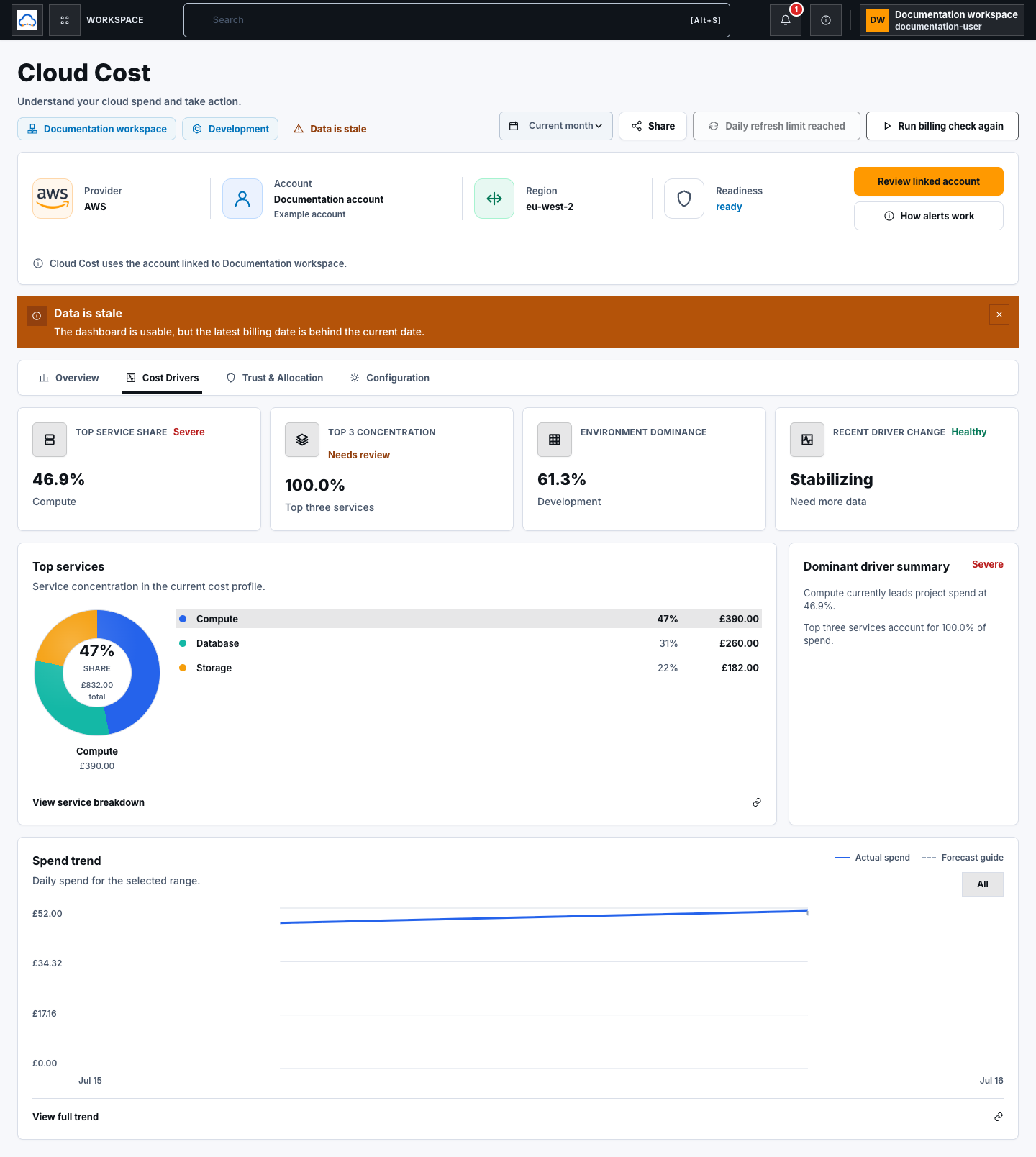Viewport: 1036px width, 1157px height.
Task: Click the Stabilizing driver change value
Action: pos(832,479)
